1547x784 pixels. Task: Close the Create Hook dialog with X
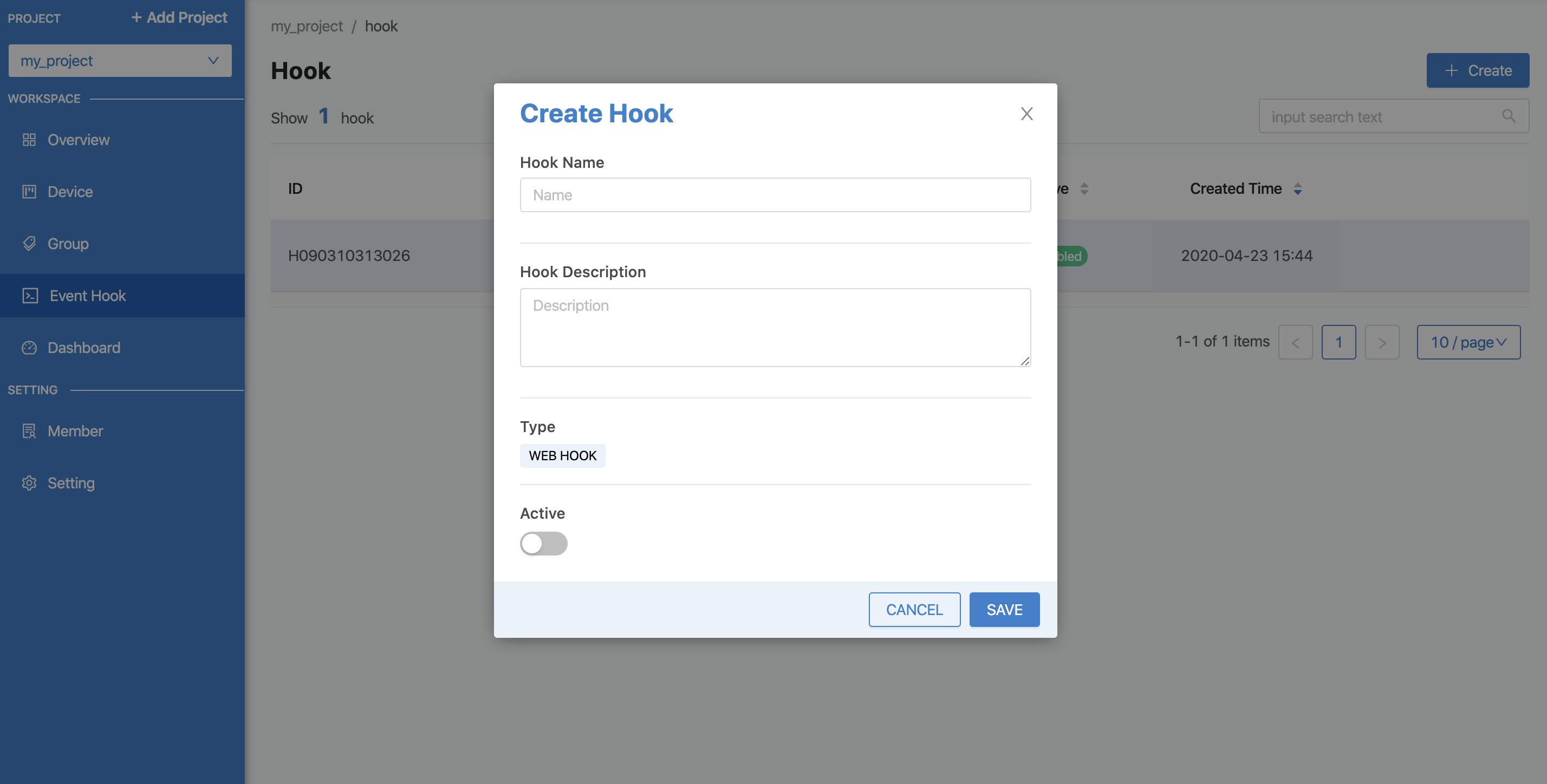click(x=1026, y=114)
